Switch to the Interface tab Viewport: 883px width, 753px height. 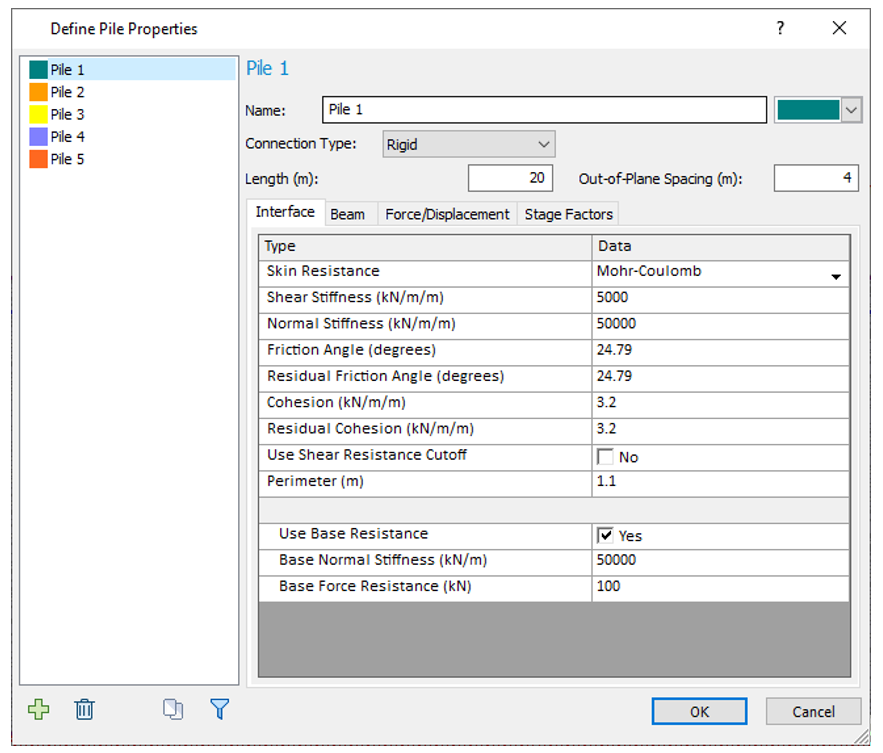coord(286,212)
